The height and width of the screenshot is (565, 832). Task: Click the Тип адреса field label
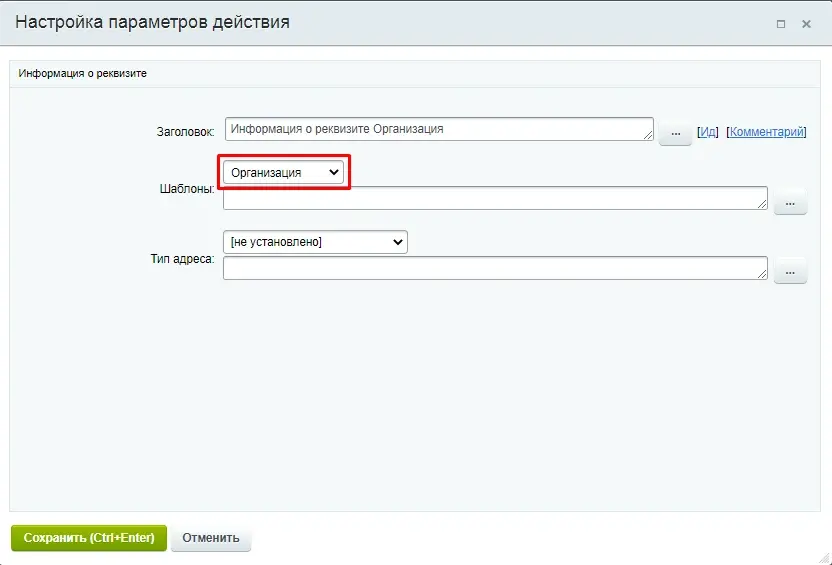point(181,259)
